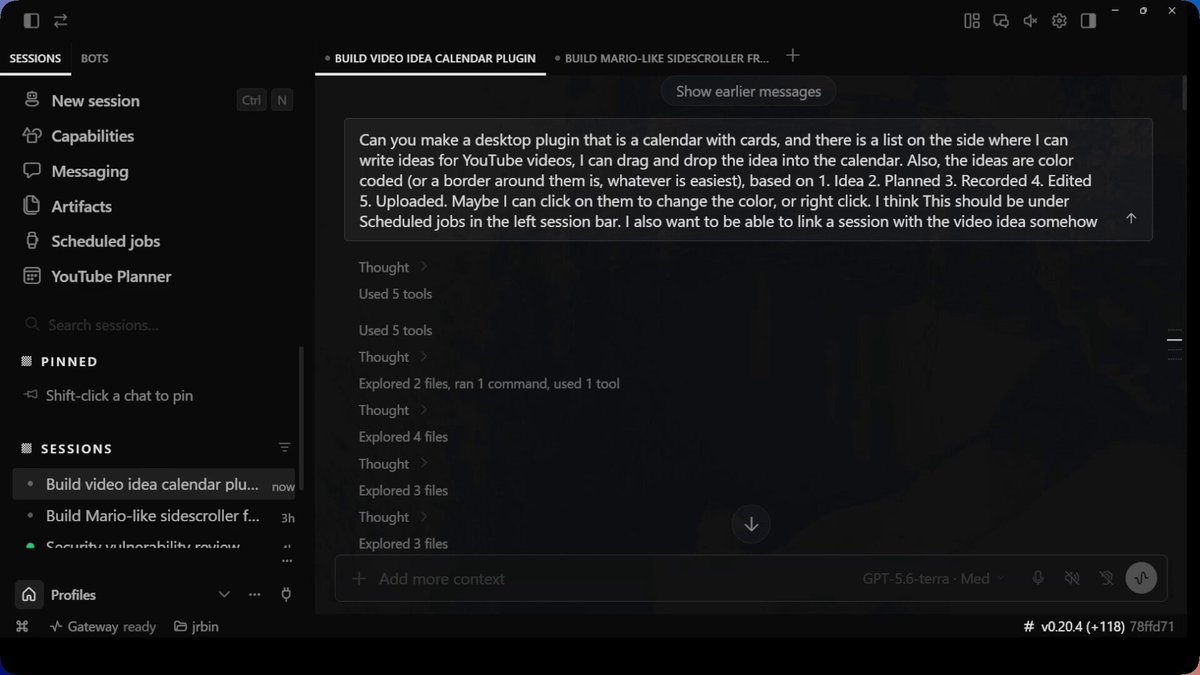The image size is (1200, 675).
Task: Open the layout grid icon in title bar
Action: coord(972,21)
